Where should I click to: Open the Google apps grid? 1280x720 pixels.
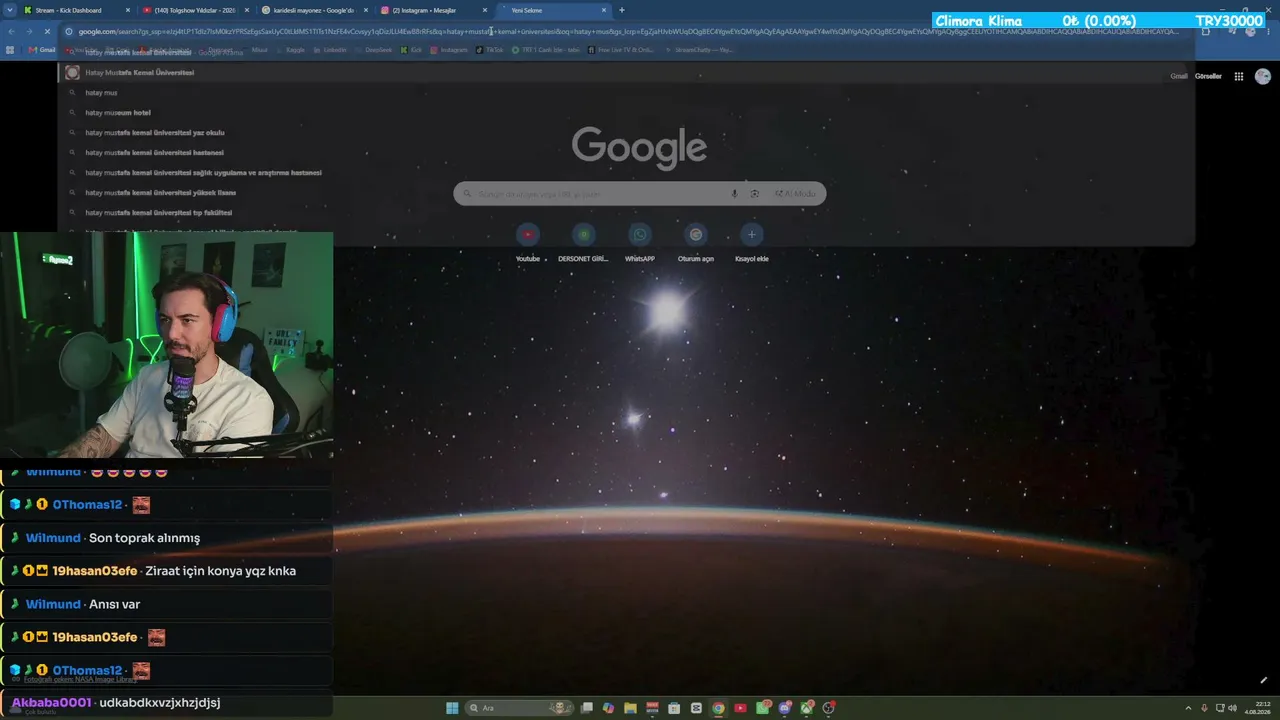(1239, 76)
